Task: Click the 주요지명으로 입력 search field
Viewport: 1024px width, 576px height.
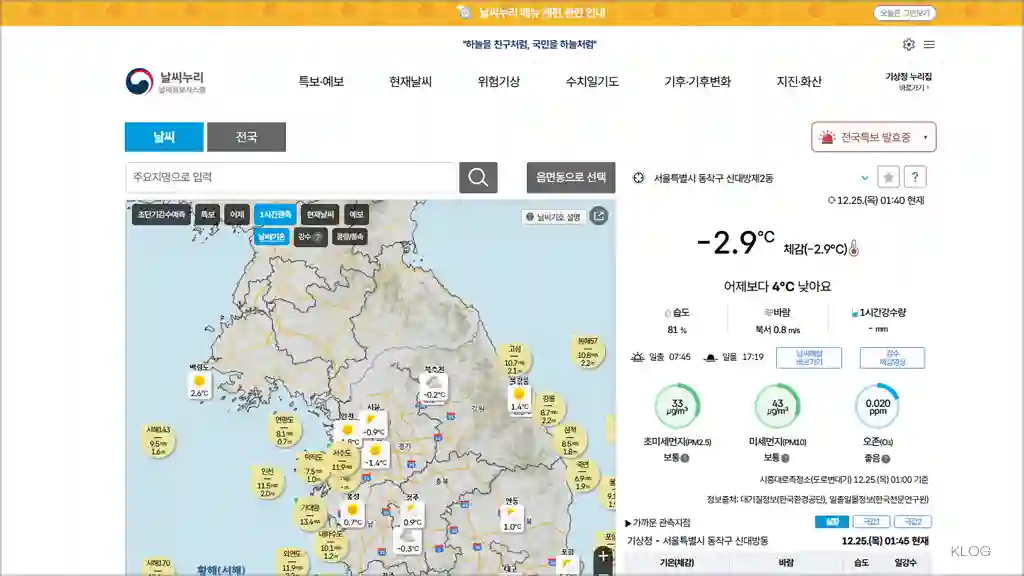Action: [290, 177]
